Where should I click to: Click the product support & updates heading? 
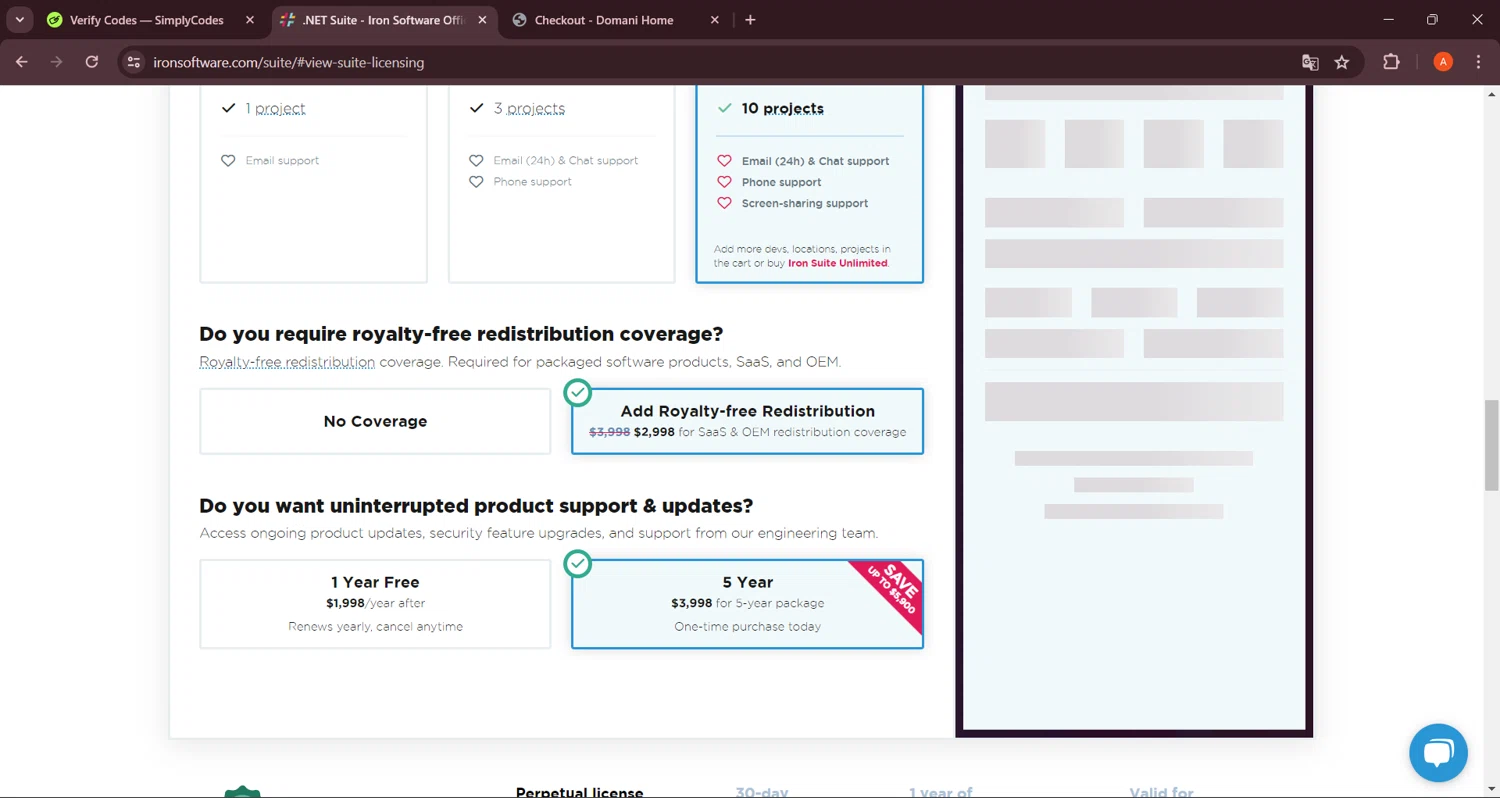[476, 506]
